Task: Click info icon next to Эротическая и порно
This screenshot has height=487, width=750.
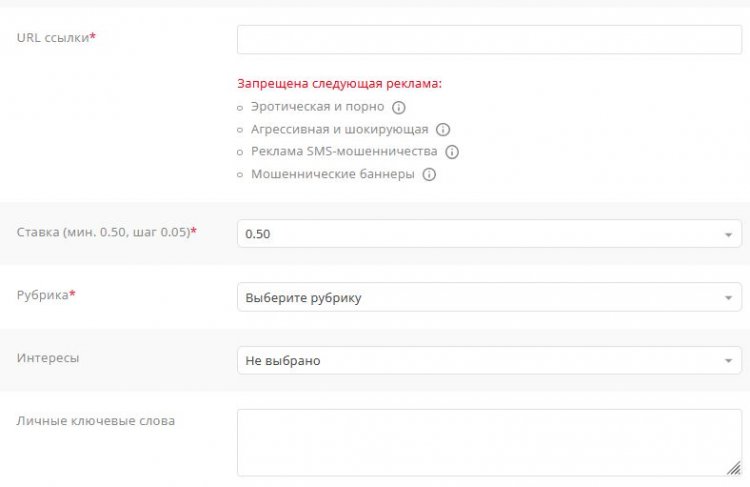Action: pyautogui.click(x=398, y=107)
